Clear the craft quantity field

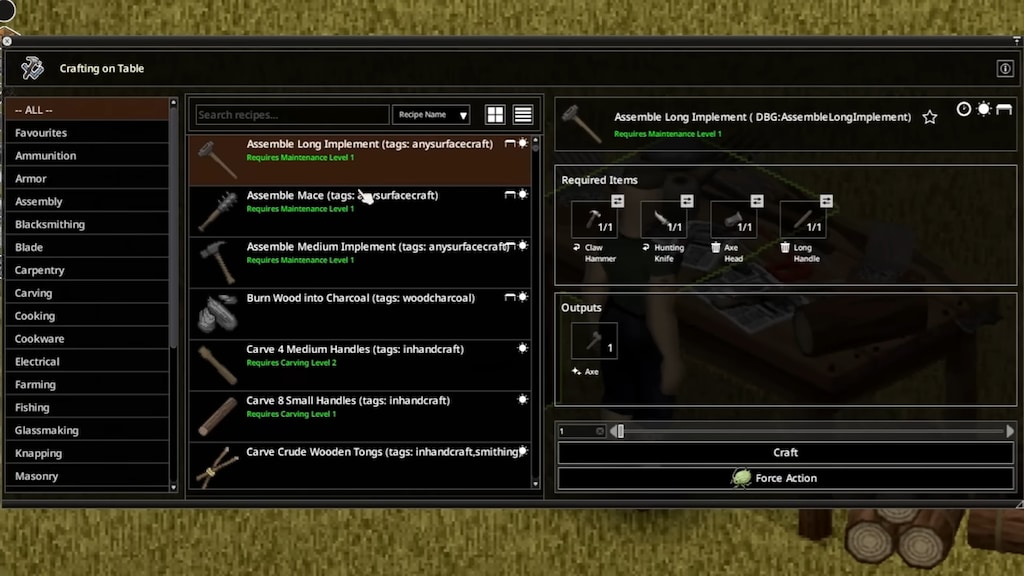tap(600, 431)
